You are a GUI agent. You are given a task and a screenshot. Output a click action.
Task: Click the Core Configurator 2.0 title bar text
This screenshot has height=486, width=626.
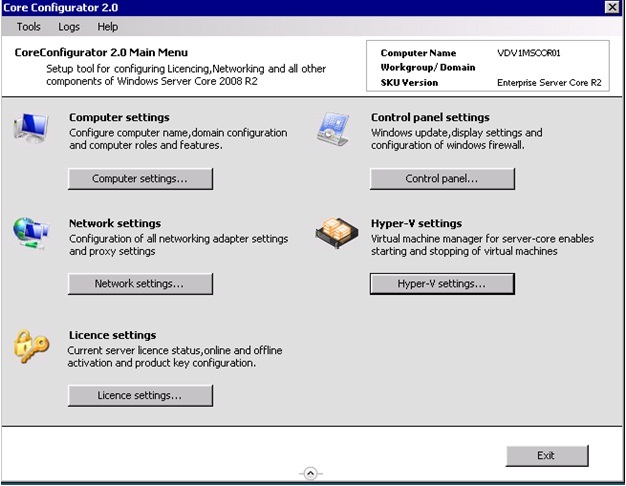click(x=60, y=8)
